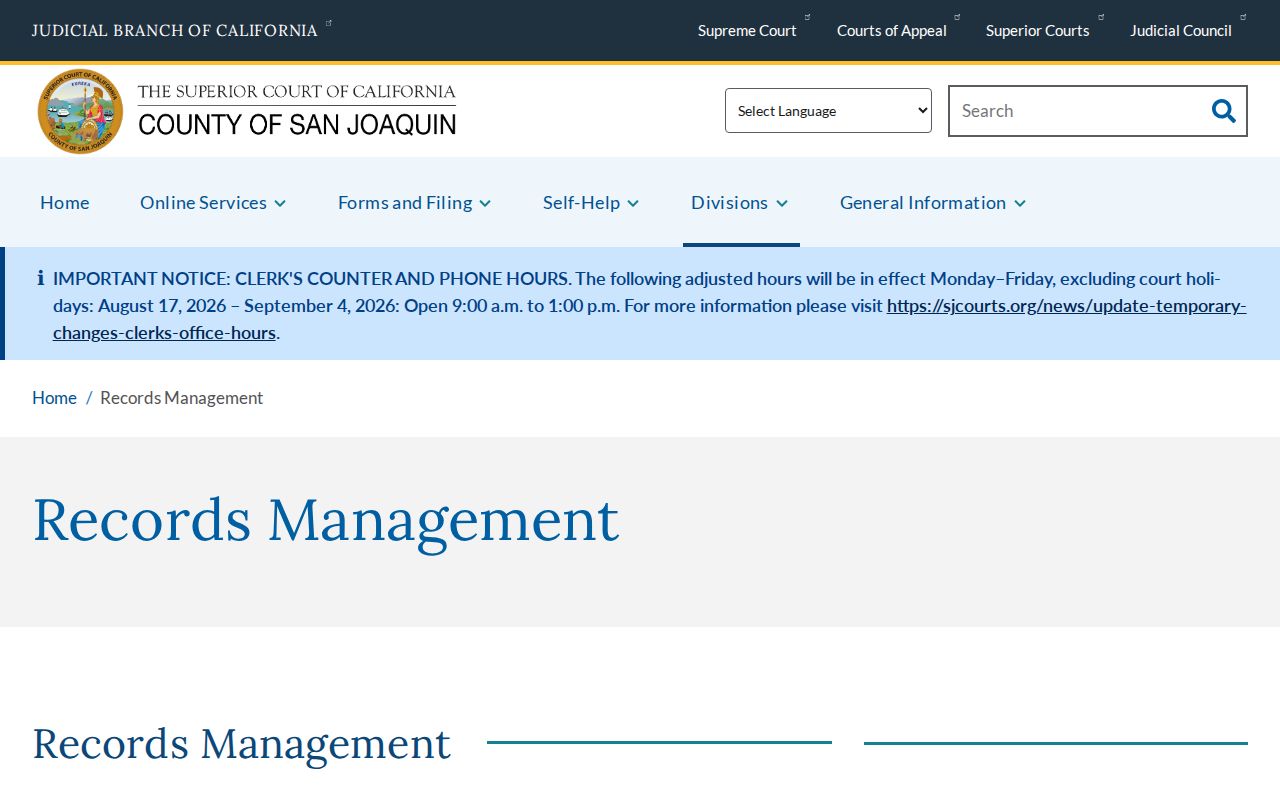
Task: Open the Courts of Appeal link
Action: [x=892, y=30]
